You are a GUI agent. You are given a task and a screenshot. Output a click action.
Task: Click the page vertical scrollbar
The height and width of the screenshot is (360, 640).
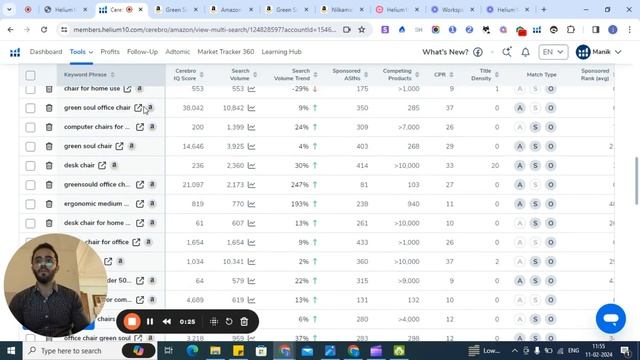(636, 181)
